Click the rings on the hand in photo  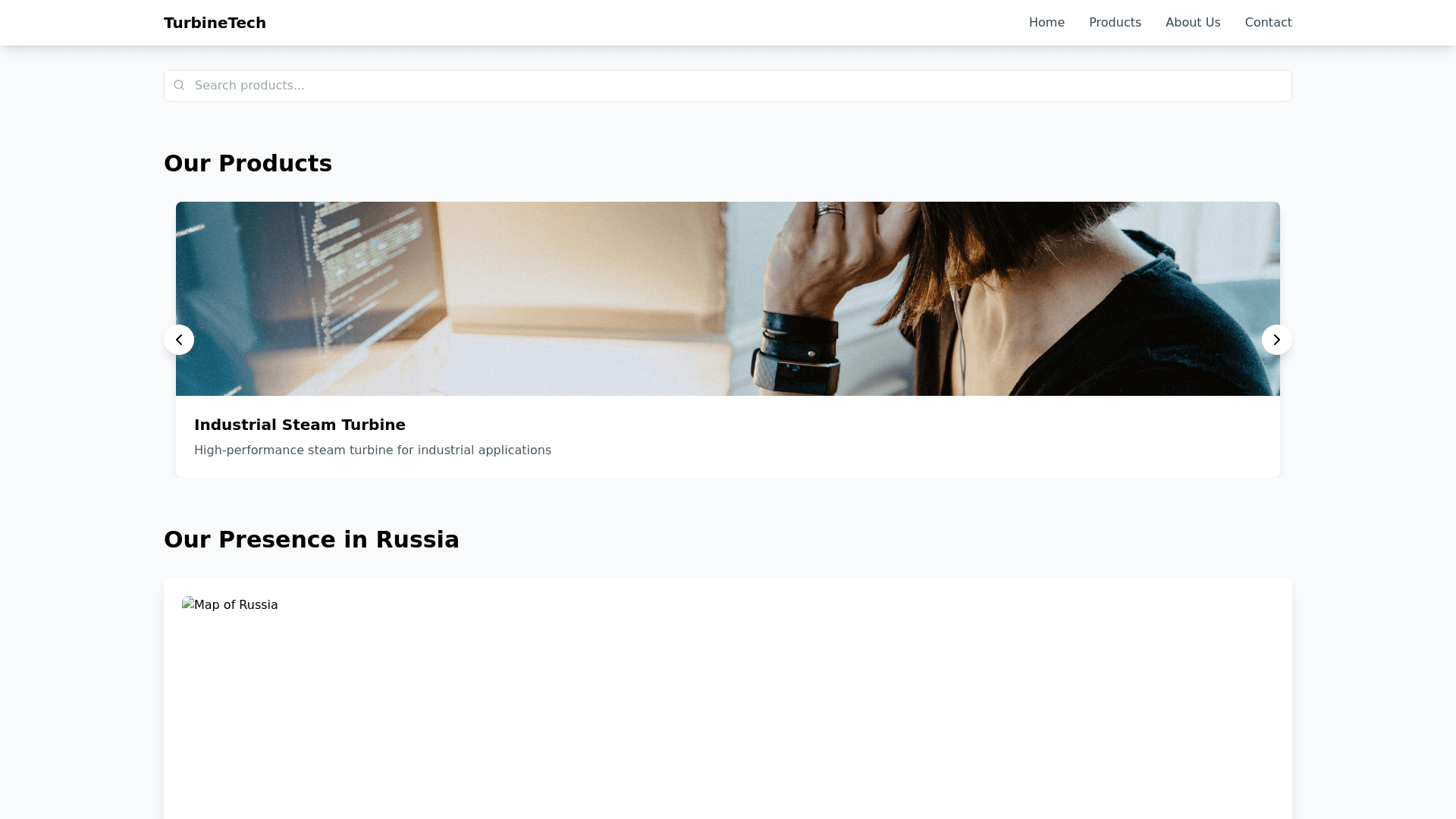coord(830,212)
